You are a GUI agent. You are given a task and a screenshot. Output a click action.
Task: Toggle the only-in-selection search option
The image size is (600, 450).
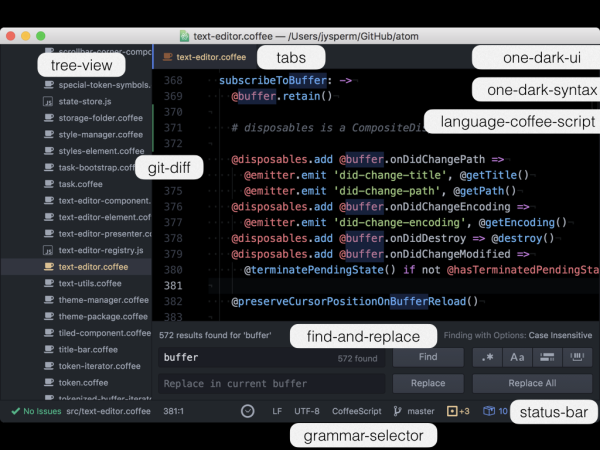[547, 357]
